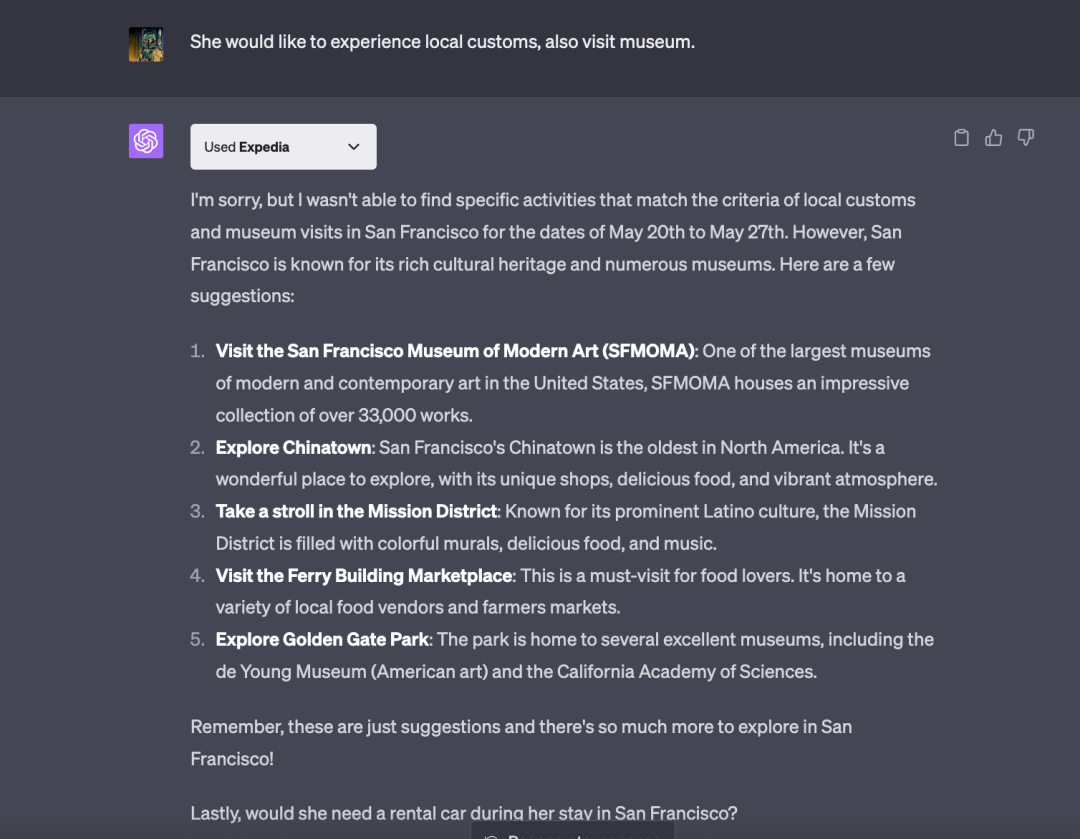The image size is (1080, 839).
Task: Click the Explore Chinatown heading
Action: 293,447
